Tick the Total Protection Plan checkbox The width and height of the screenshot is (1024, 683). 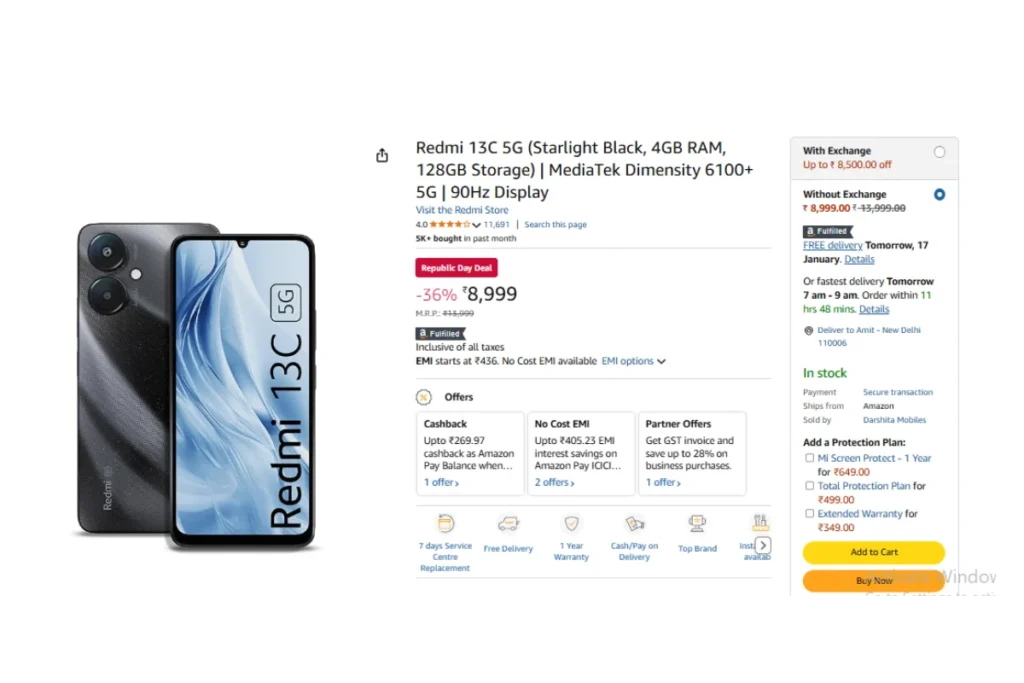(x=810, y=486)
